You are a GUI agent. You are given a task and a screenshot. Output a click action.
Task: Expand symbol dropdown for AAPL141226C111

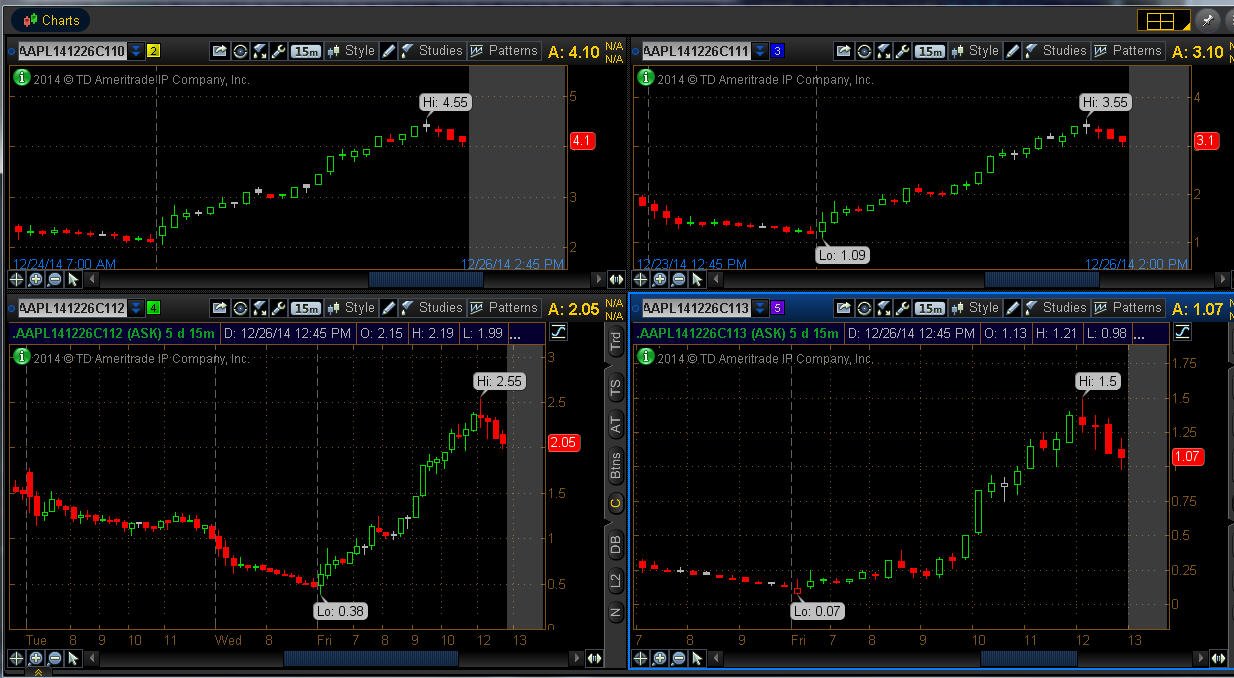(760, 51)
